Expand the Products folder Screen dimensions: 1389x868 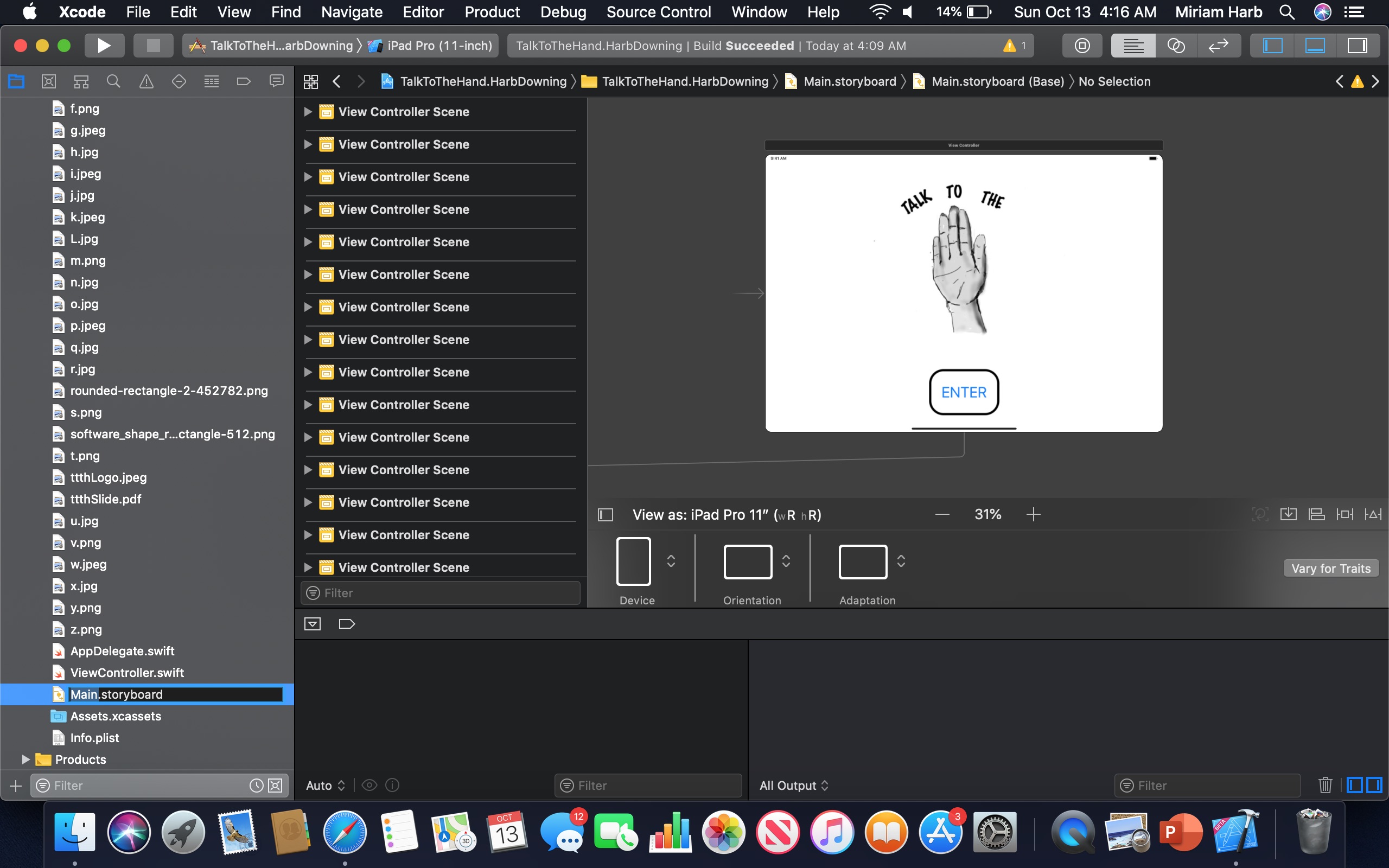coord(26,759)
